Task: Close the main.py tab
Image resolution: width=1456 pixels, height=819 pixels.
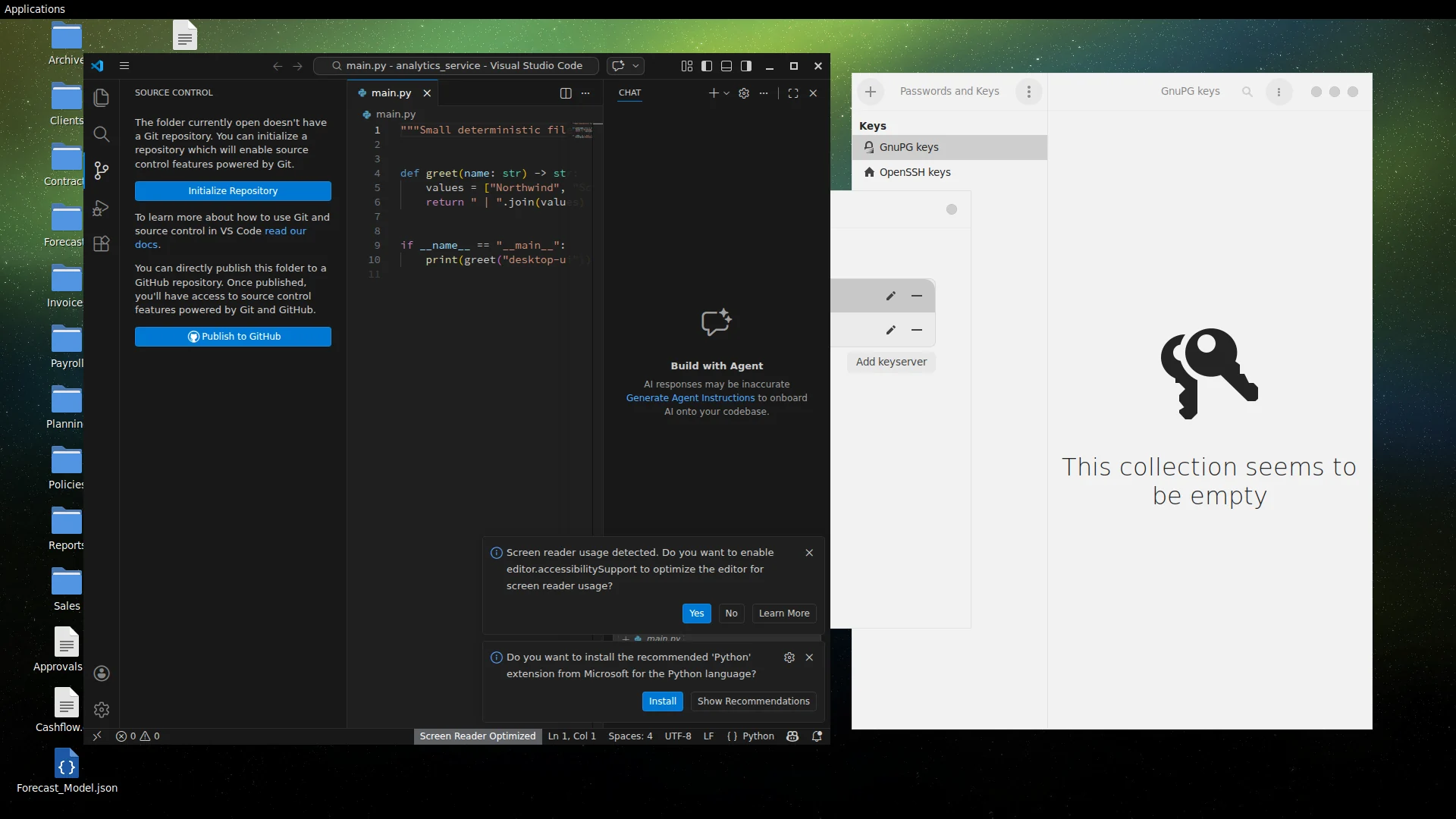Action: click(427, 93)
